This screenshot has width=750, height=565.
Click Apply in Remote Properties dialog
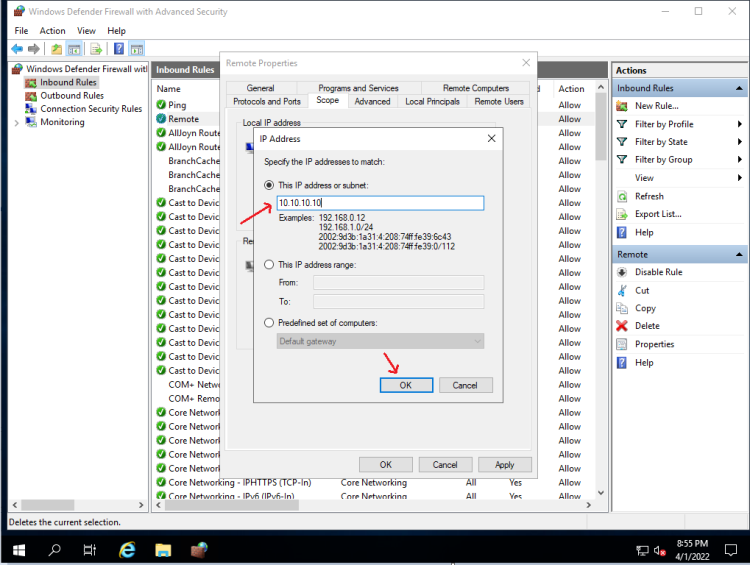click(505, 465)
